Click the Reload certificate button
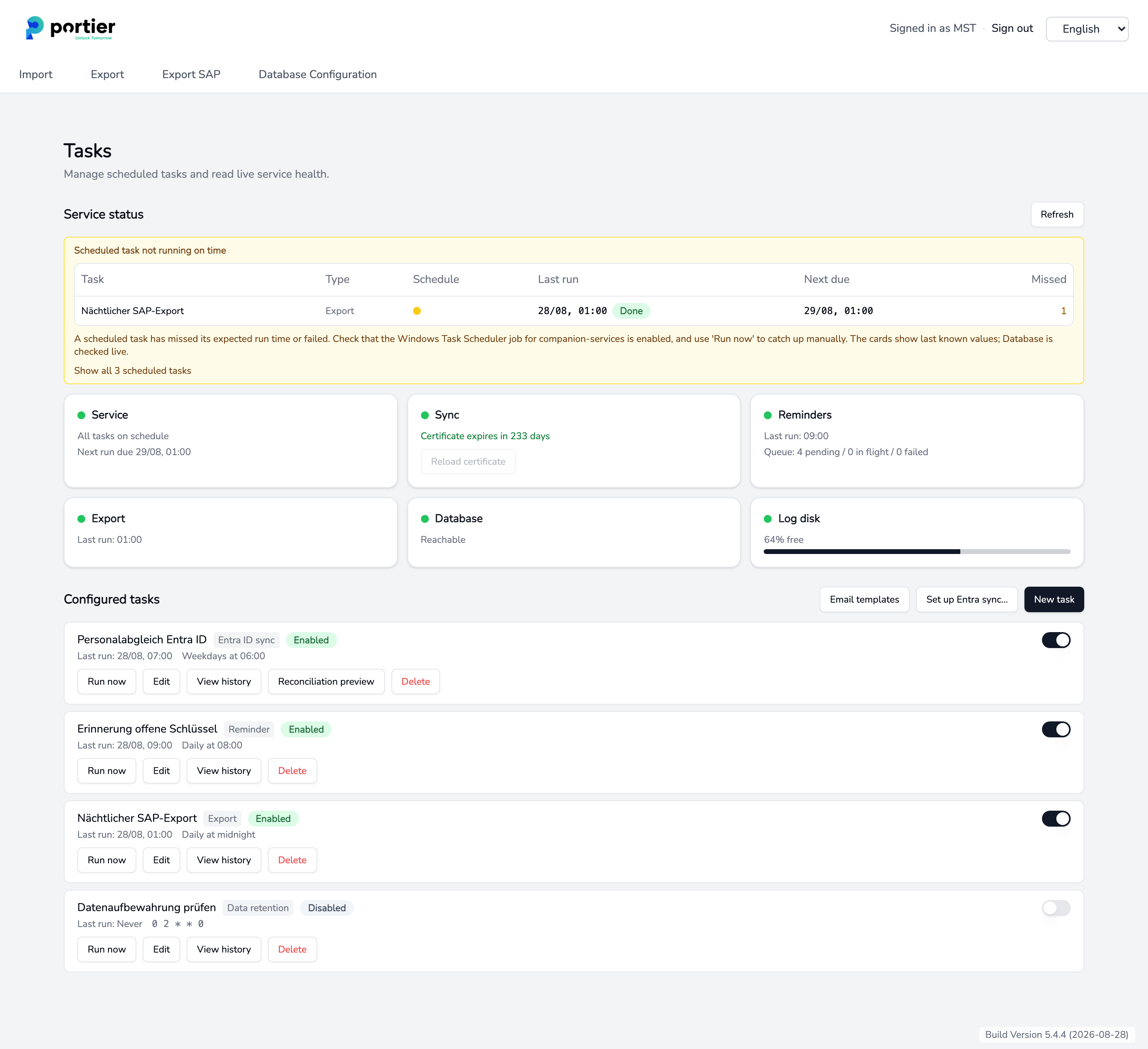1148x1049 pixels. coord(468,462)
